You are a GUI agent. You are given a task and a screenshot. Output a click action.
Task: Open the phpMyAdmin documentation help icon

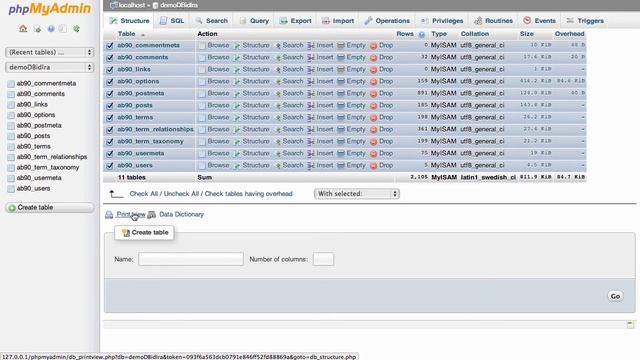coord(51,29)
